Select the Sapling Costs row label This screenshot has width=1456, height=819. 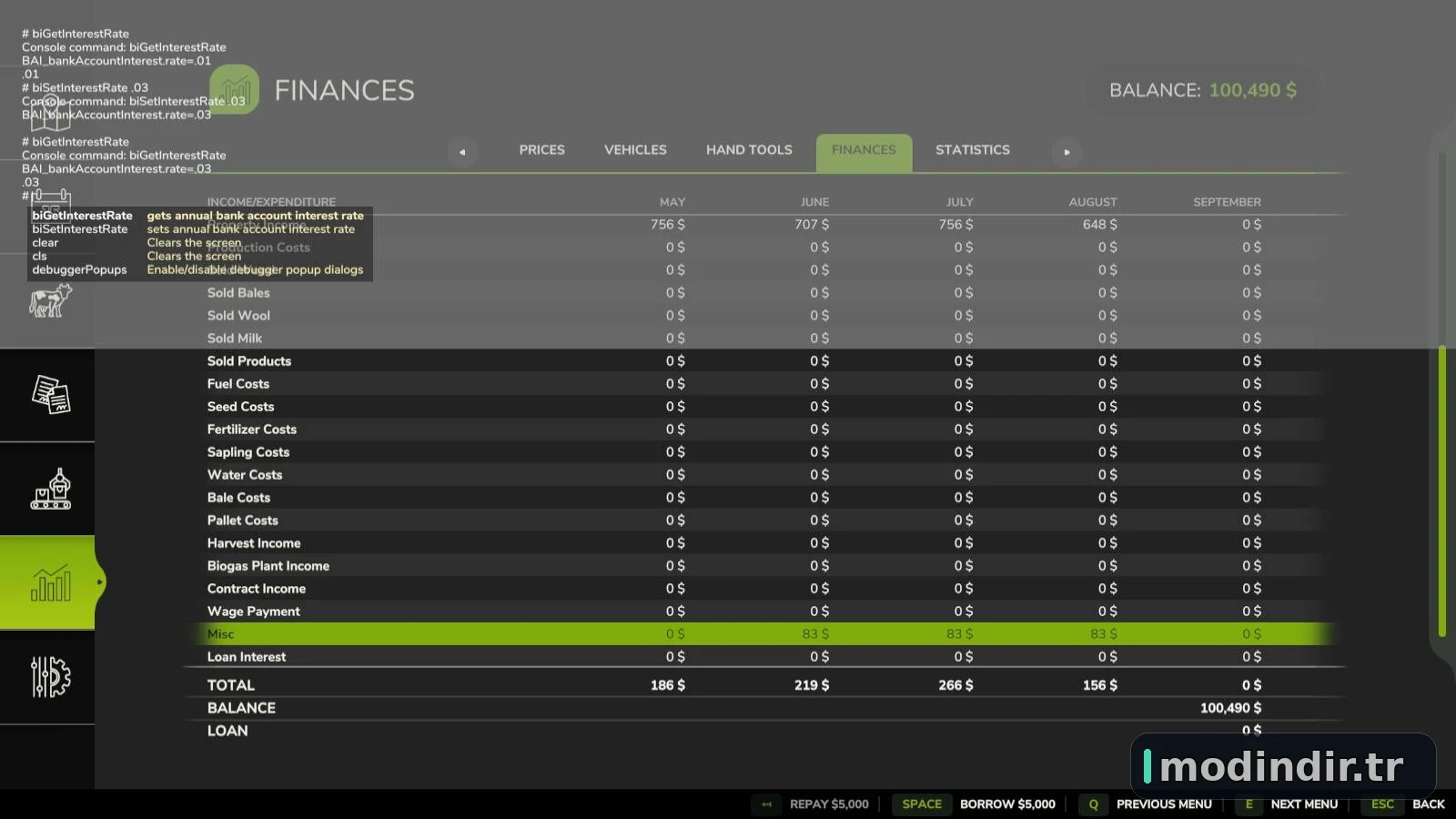tap(248, 452)
